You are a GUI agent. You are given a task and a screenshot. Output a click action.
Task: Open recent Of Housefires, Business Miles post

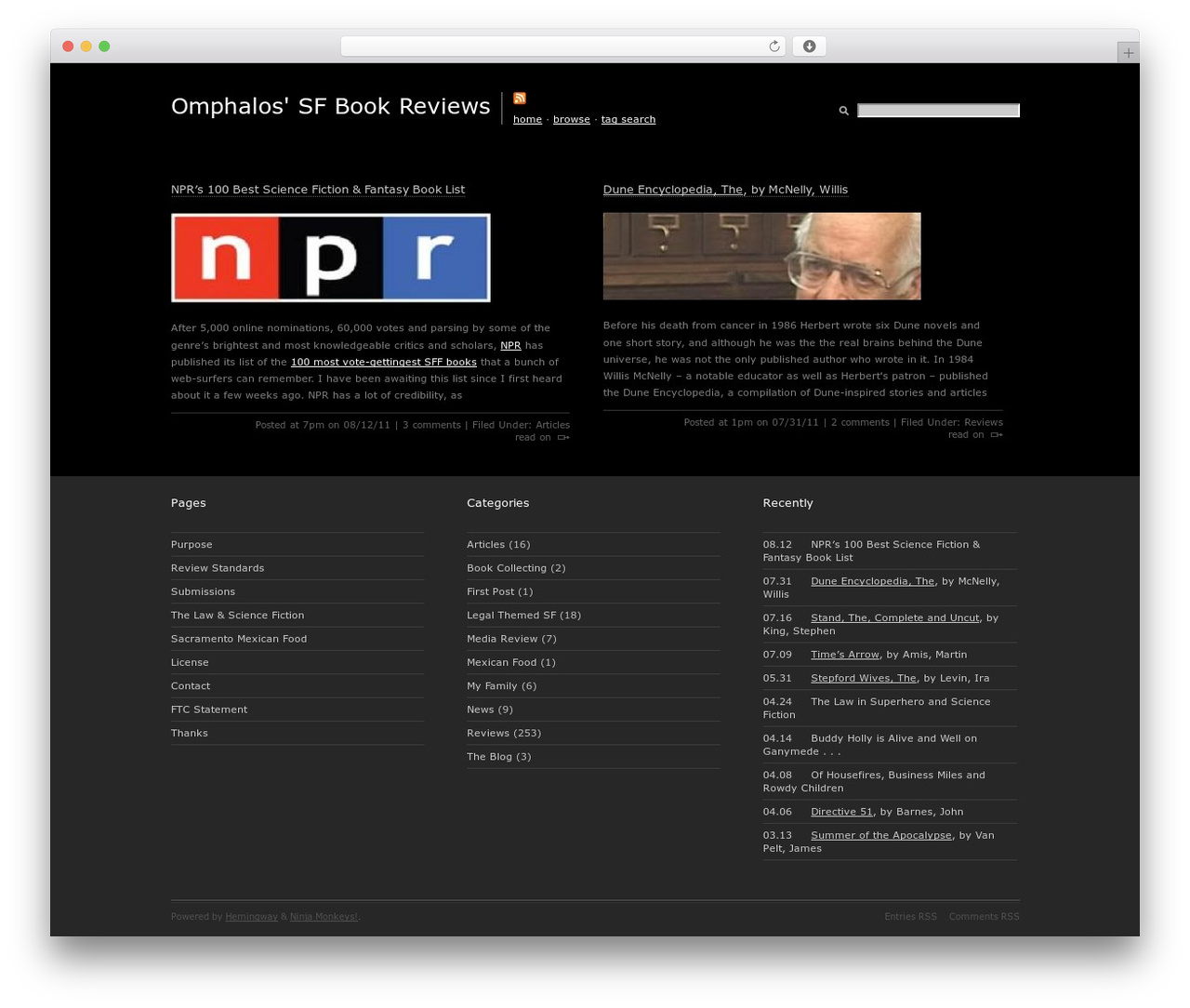tap(874, 781)
